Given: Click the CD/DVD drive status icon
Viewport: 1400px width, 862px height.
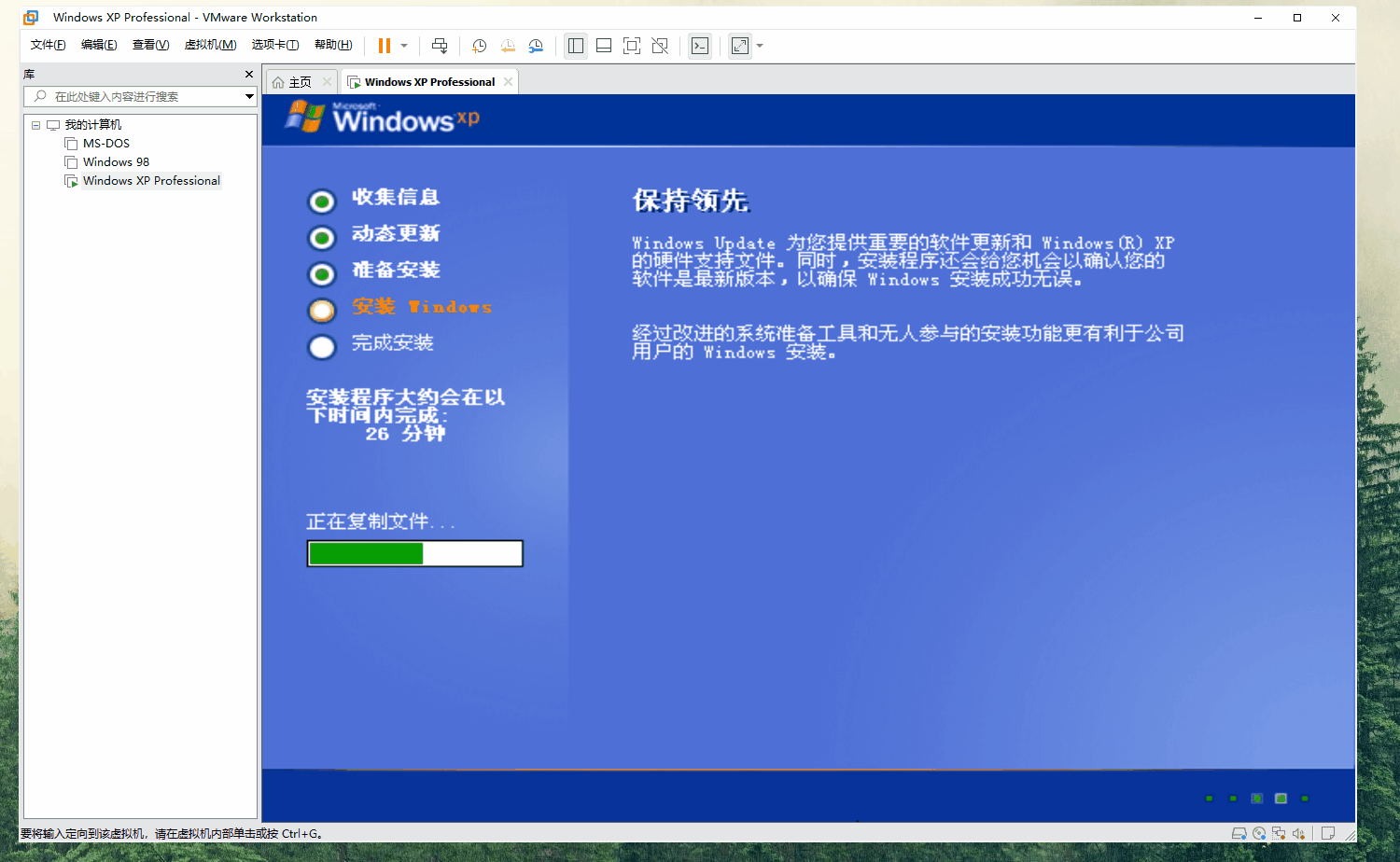Looking at the screenshot, I should (1259, 833).
